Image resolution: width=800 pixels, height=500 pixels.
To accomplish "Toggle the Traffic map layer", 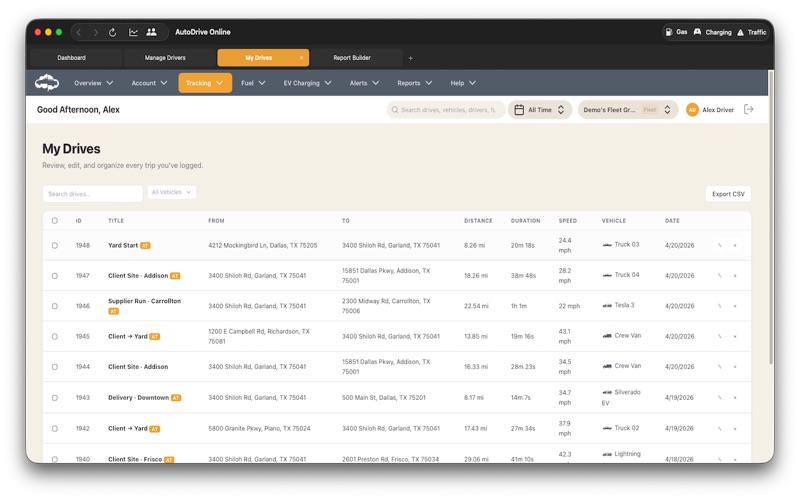I will [752, 32].
